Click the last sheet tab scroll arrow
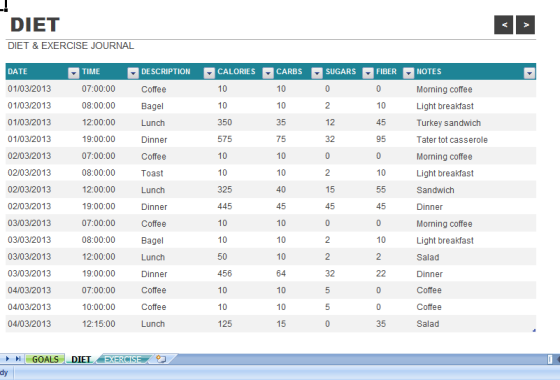 tap(18, 359)
